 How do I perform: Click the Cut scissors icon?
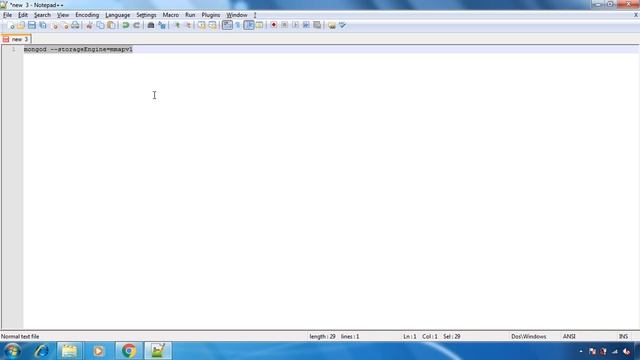coord(89,25)
